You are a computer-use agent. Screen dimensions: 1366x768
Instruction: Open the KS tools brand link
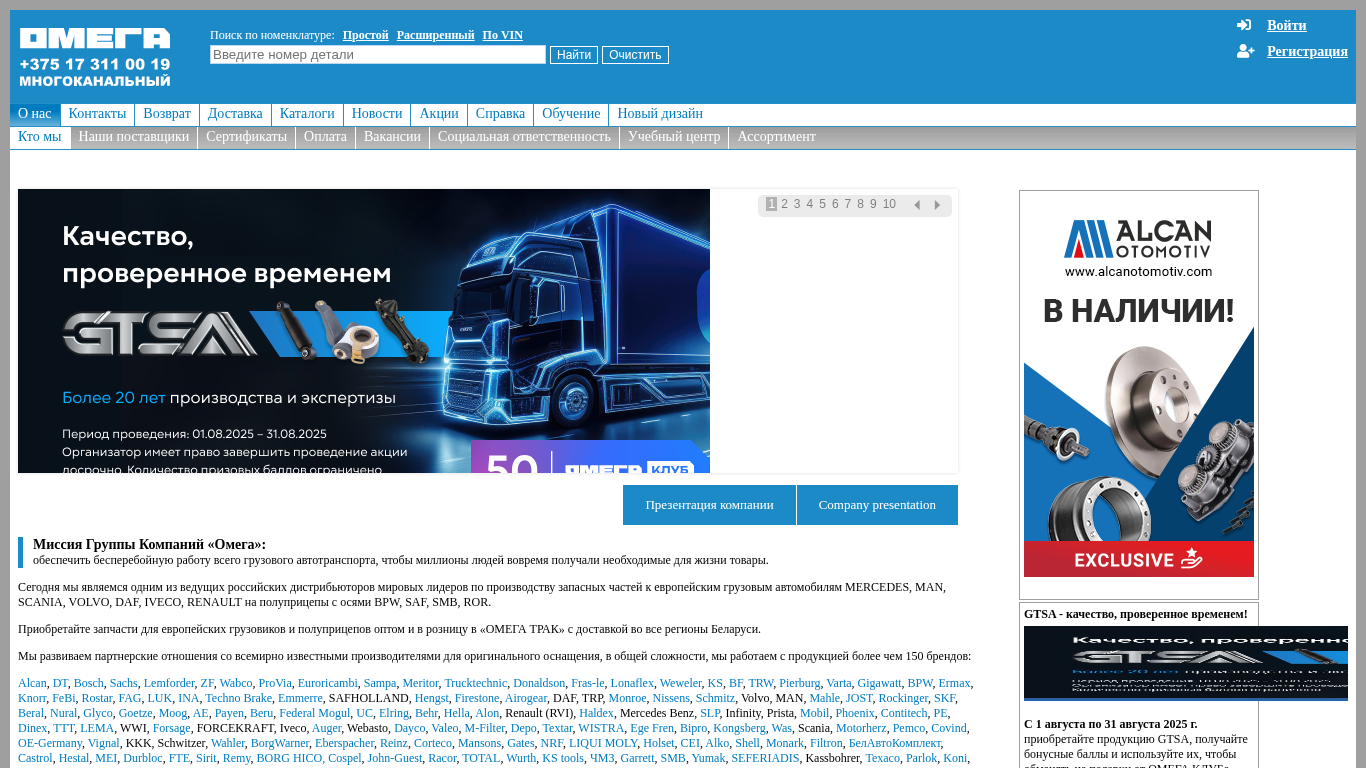[x=563, y=758]
